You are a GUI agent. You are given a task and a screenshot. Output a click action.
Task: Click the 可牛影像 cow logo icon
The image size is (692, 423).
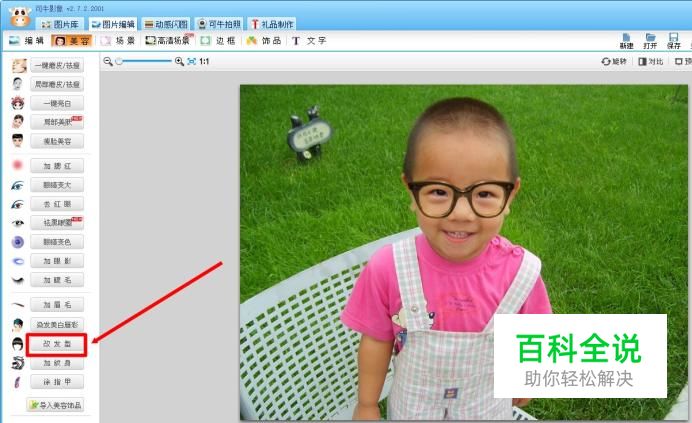point(20,16)
